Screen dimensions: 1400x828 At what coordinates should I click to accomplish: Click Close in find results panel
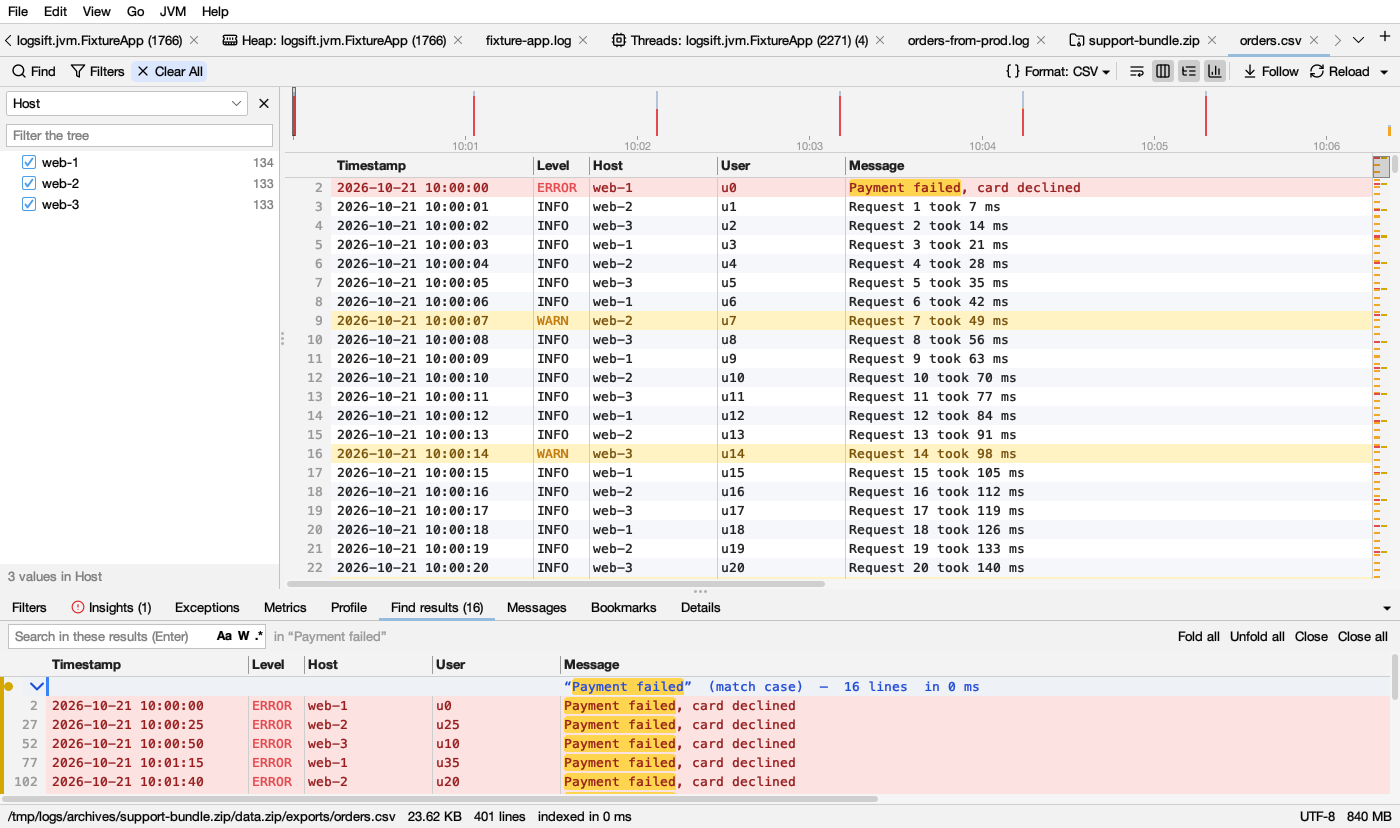click(1311, 636)
